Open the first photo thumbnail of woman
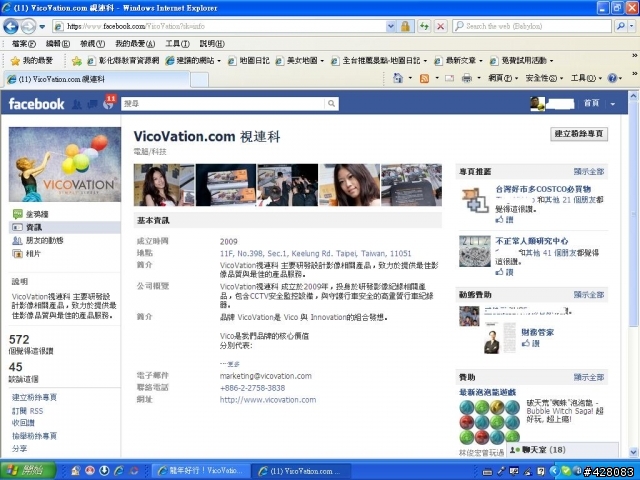Viewport: 640px width, 480px height. coord(164,185)
